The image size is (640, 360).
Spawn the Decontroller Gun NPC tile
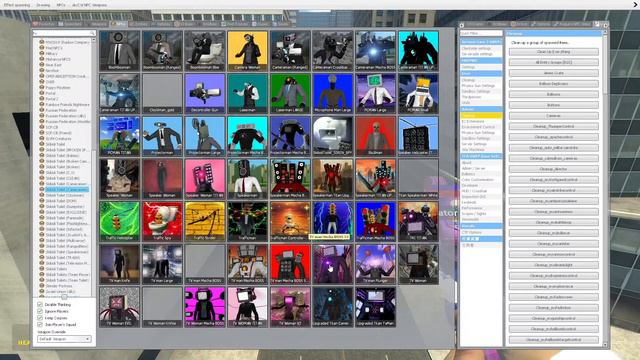tap(205, 93)
